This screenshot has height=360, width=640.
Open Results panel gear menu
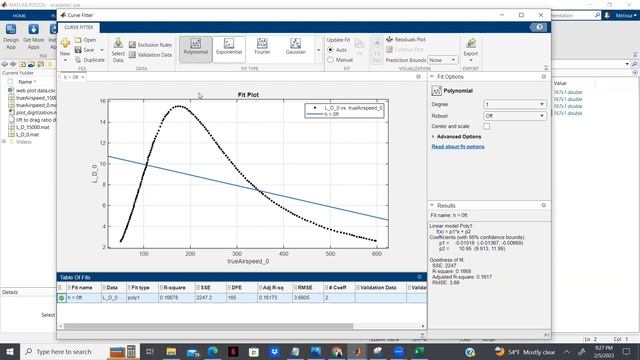click(544, 205)
